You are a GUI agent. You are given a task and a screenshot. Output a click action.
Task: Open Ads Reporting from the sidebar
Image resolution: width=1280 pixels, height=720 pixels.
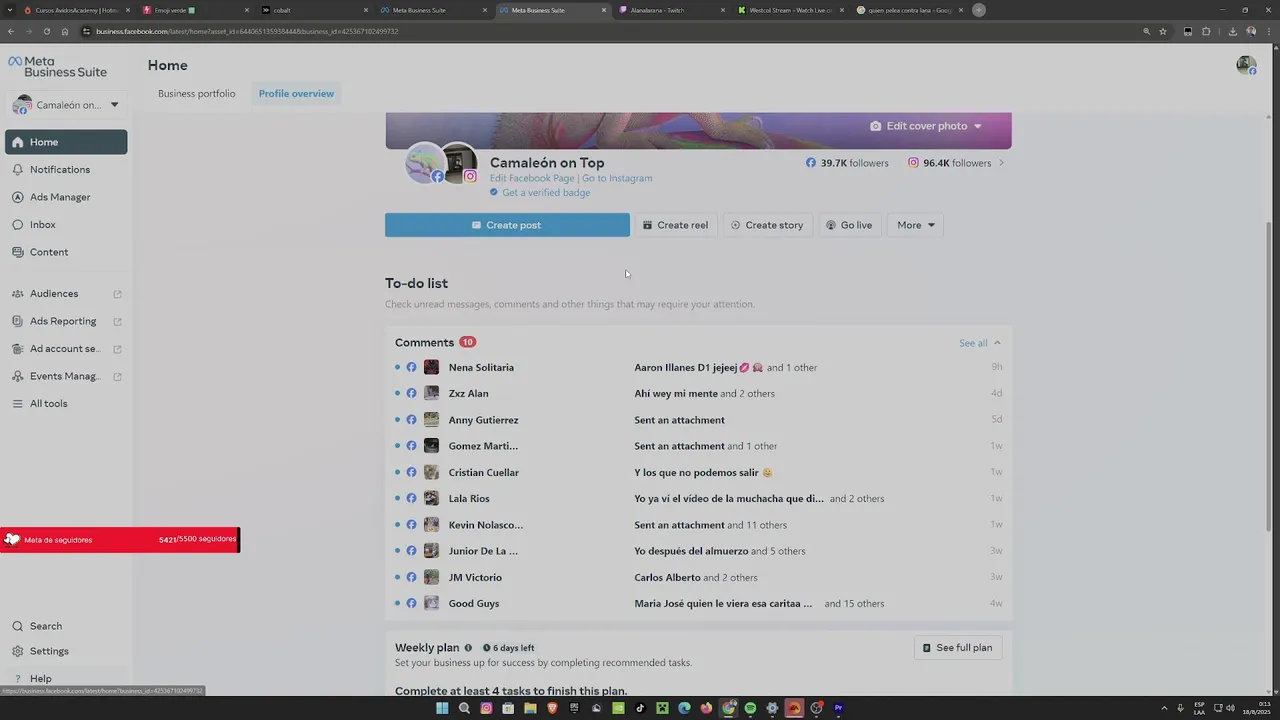pyautogui.click(x=66, y=321)
